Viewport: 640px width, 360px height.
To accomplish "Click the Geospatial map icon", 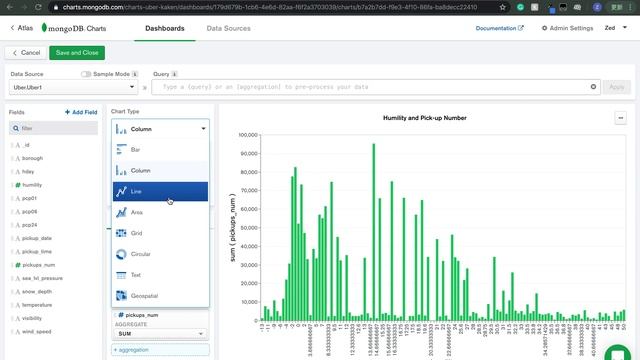I will coord(121,296).
